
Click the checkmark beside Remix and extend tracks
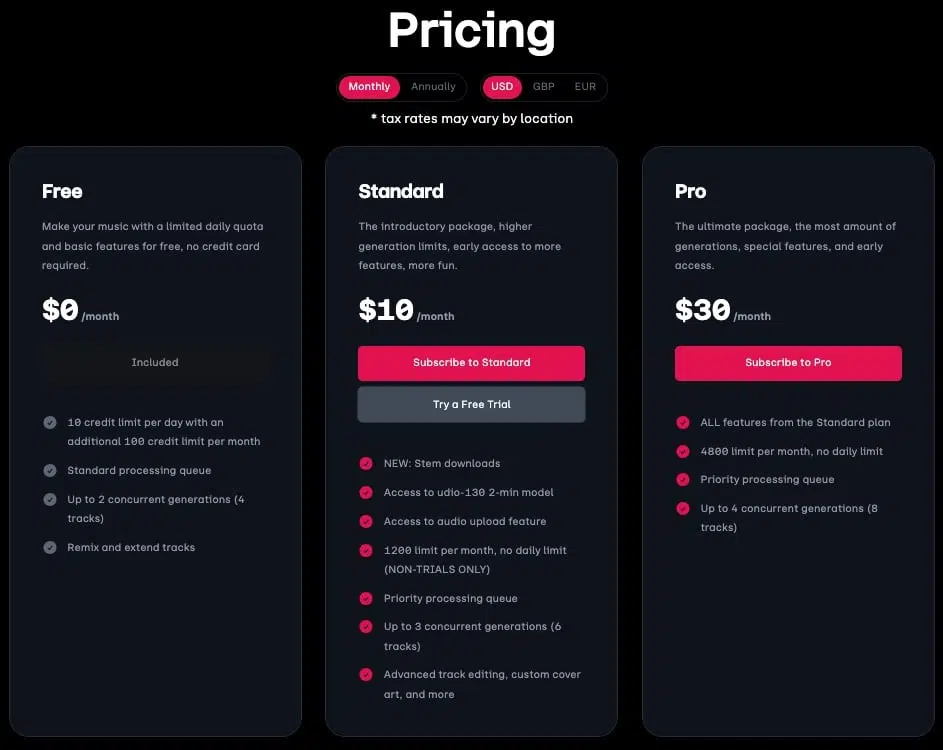pyautogui.click(x=50, y=547)
